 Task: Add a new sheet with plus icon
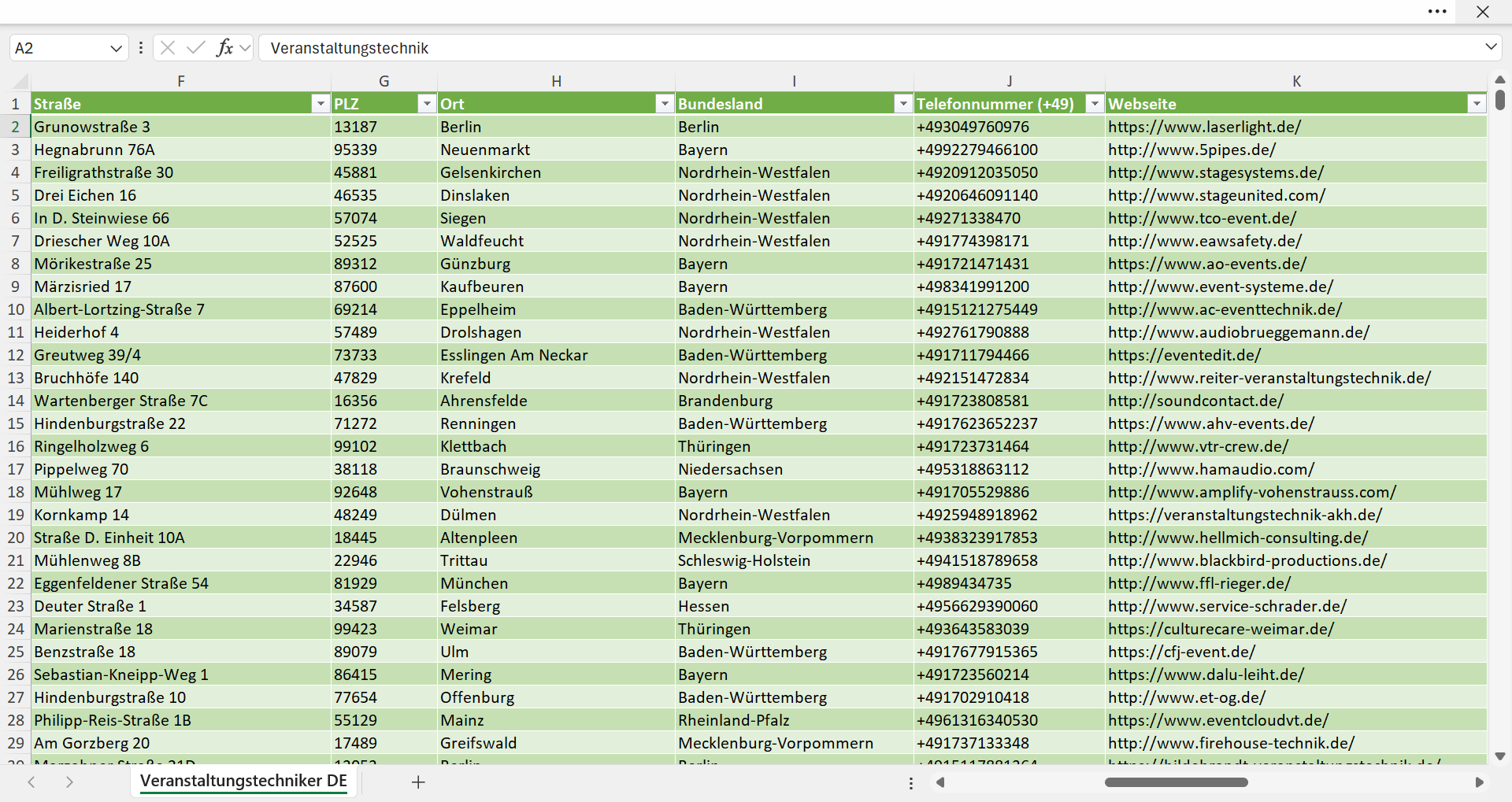[x=418, y=782]
